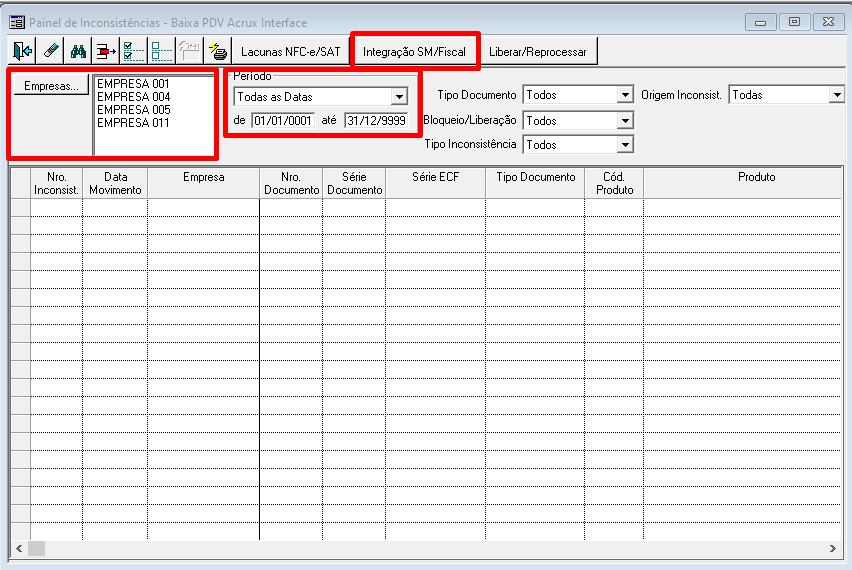Click the eraser clear-filters icon

tap(51, 51)
